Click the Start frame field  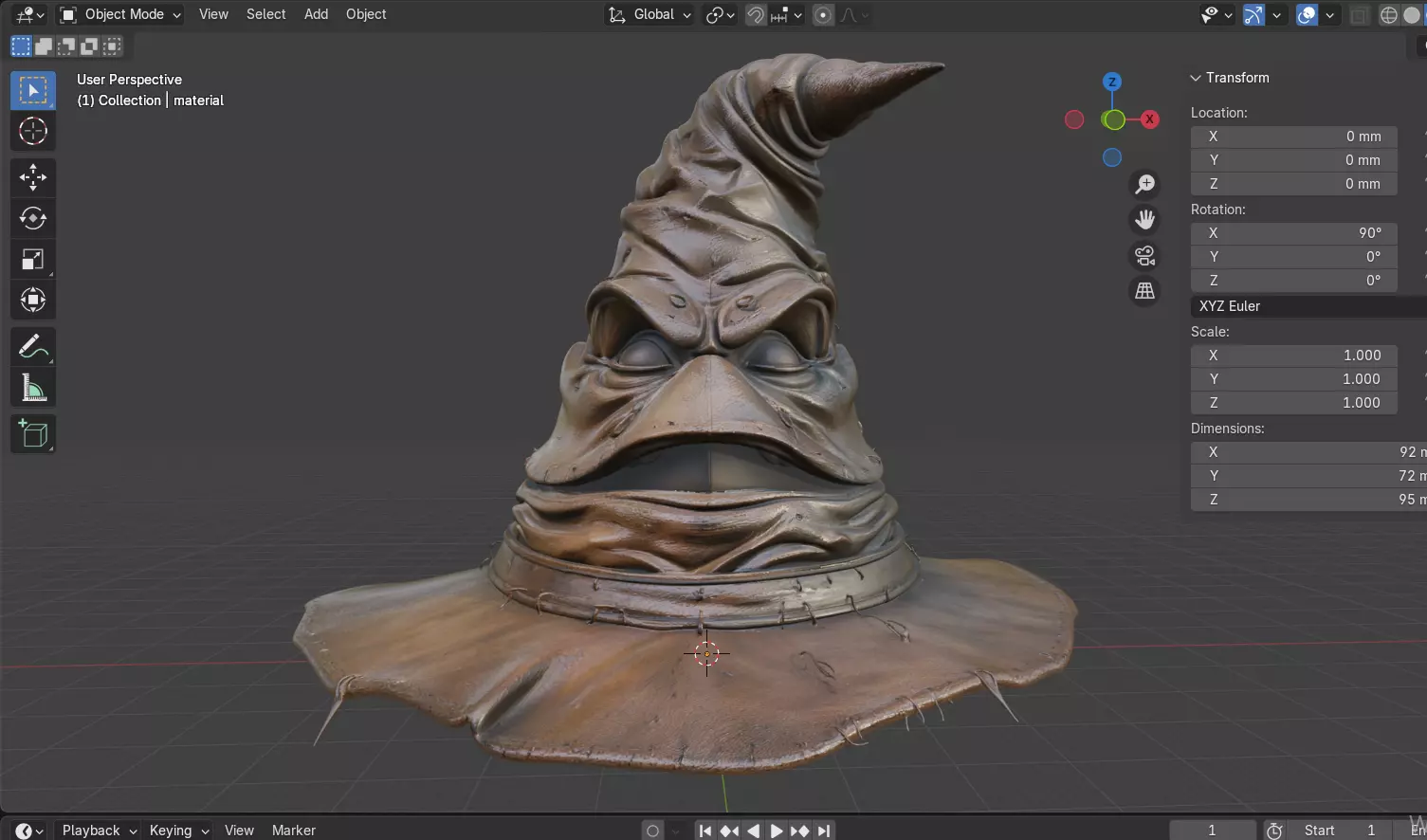click(x=1341, y=831)
